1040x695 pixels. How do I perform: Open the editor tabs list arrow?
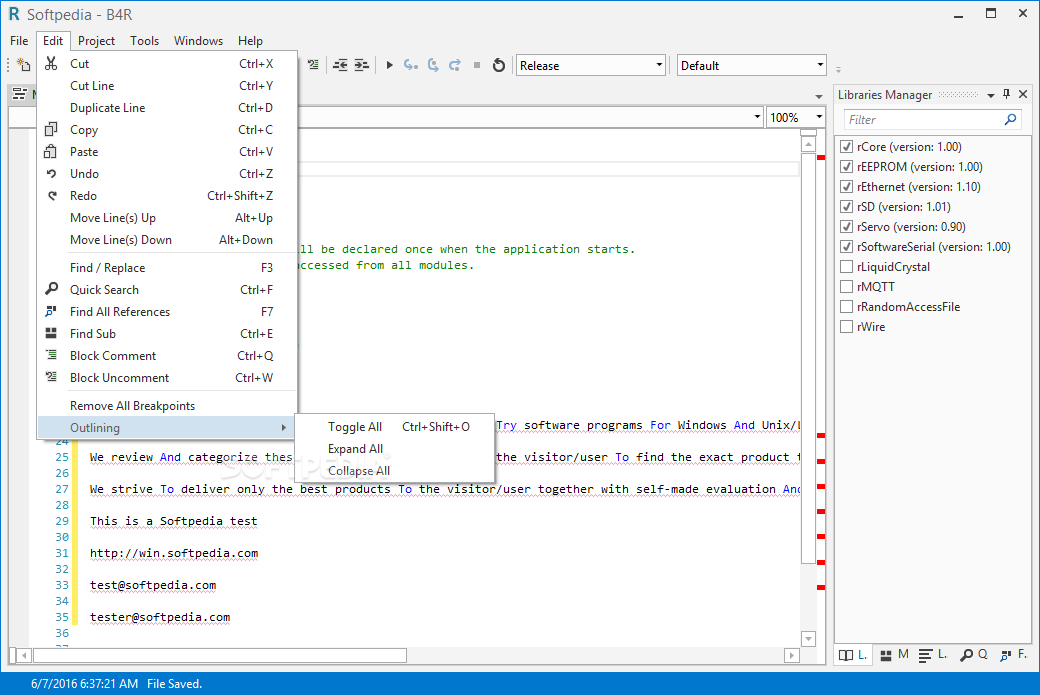[x=818, y=97]
